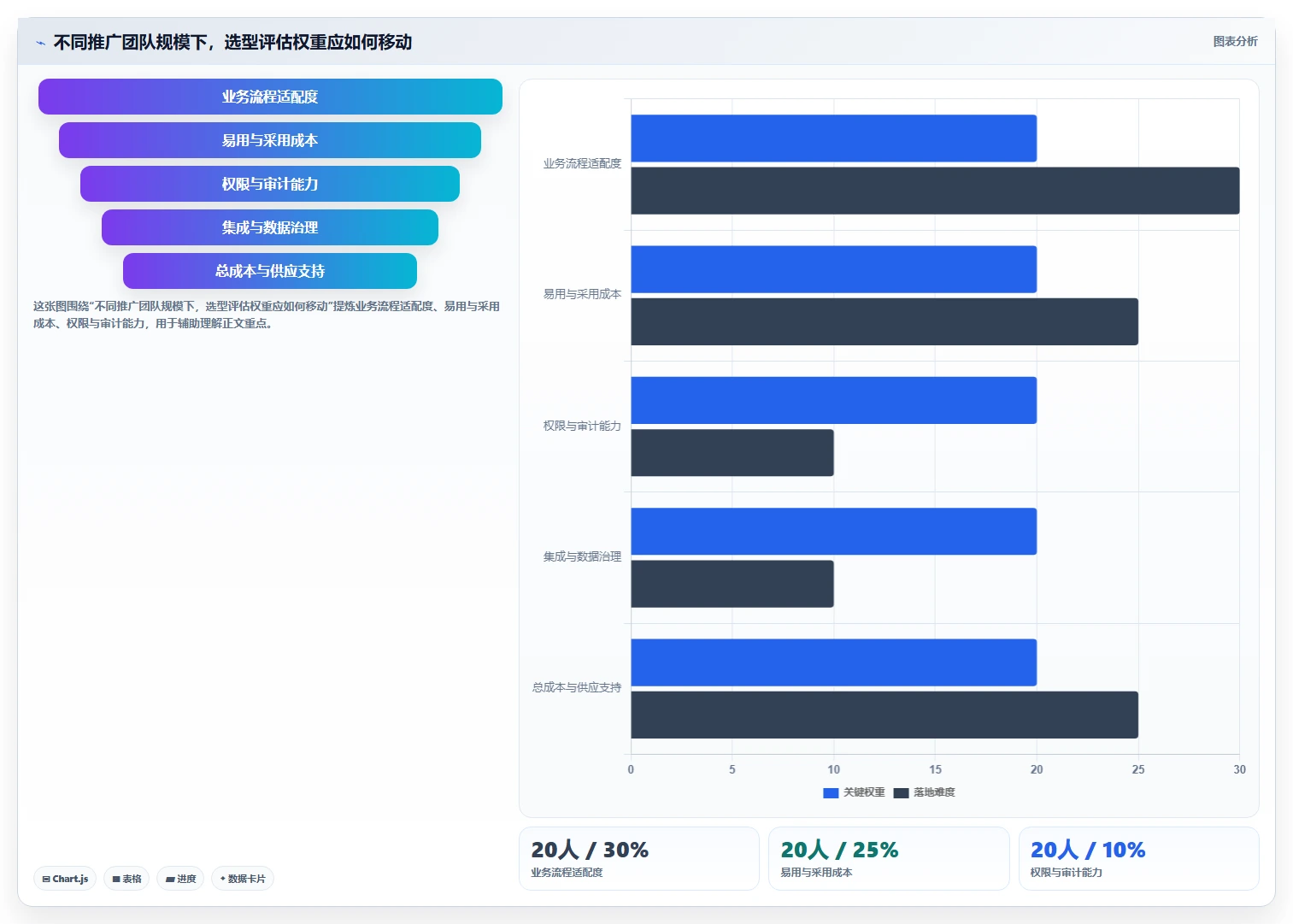Click the blue 关键权重 bar for 总成本与供应支持

click(834, 662)
